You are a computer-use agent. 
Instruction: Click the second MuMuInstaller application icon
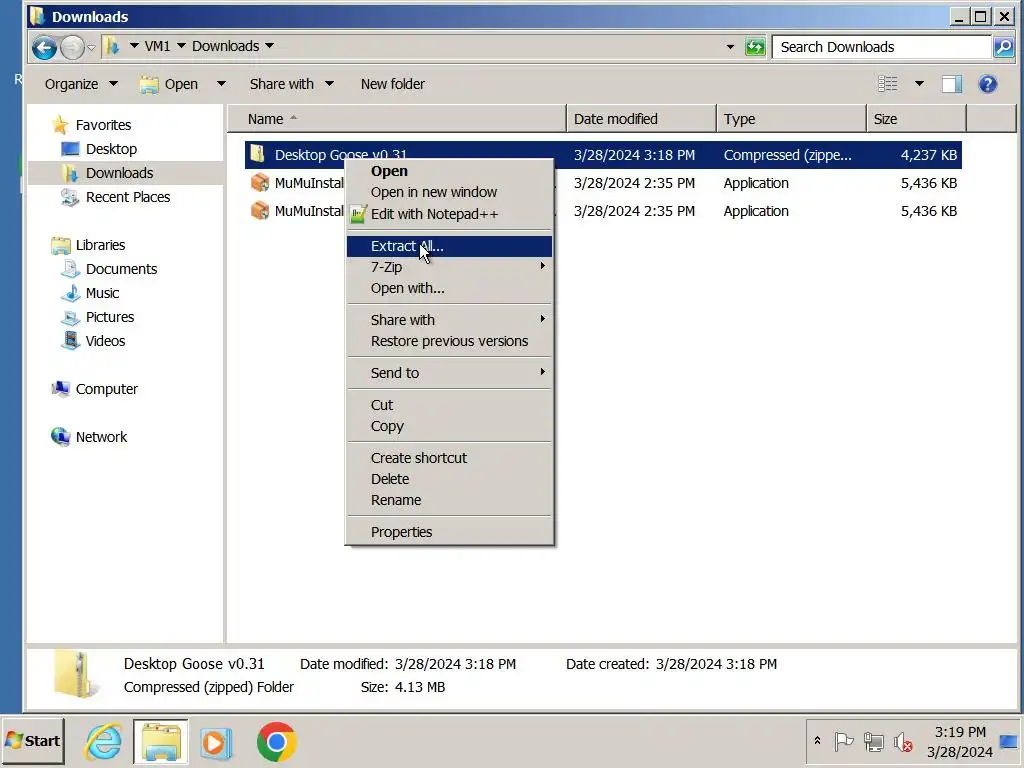(x=260, y=211)
